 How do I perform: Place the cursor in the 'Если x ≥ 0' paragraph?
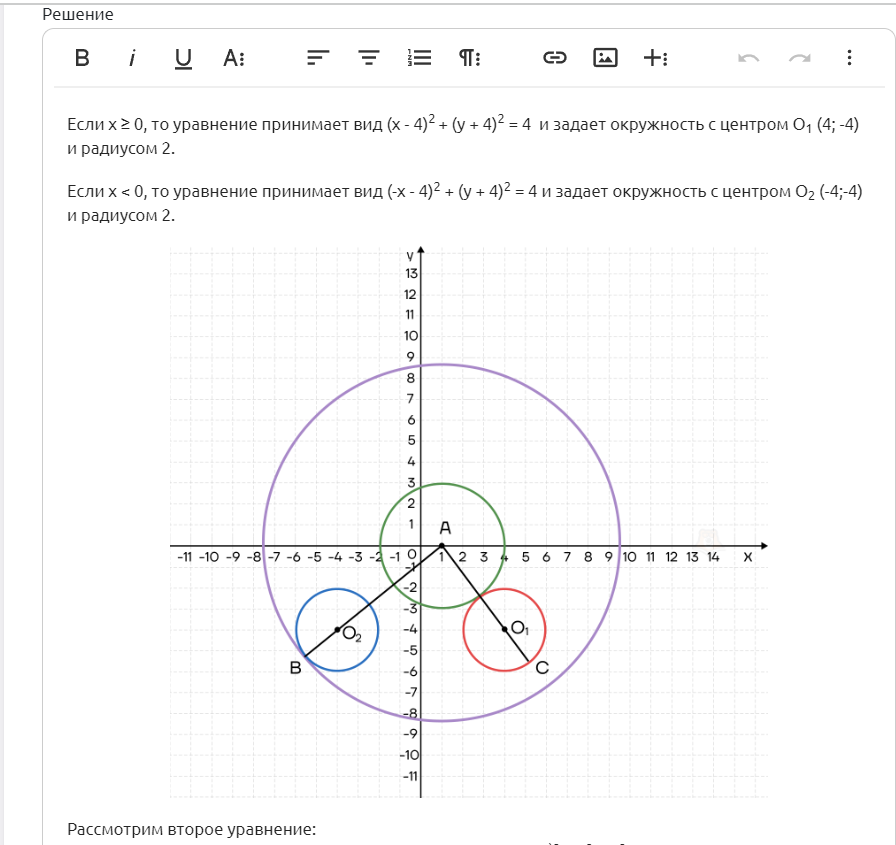(x=463, y=136)
